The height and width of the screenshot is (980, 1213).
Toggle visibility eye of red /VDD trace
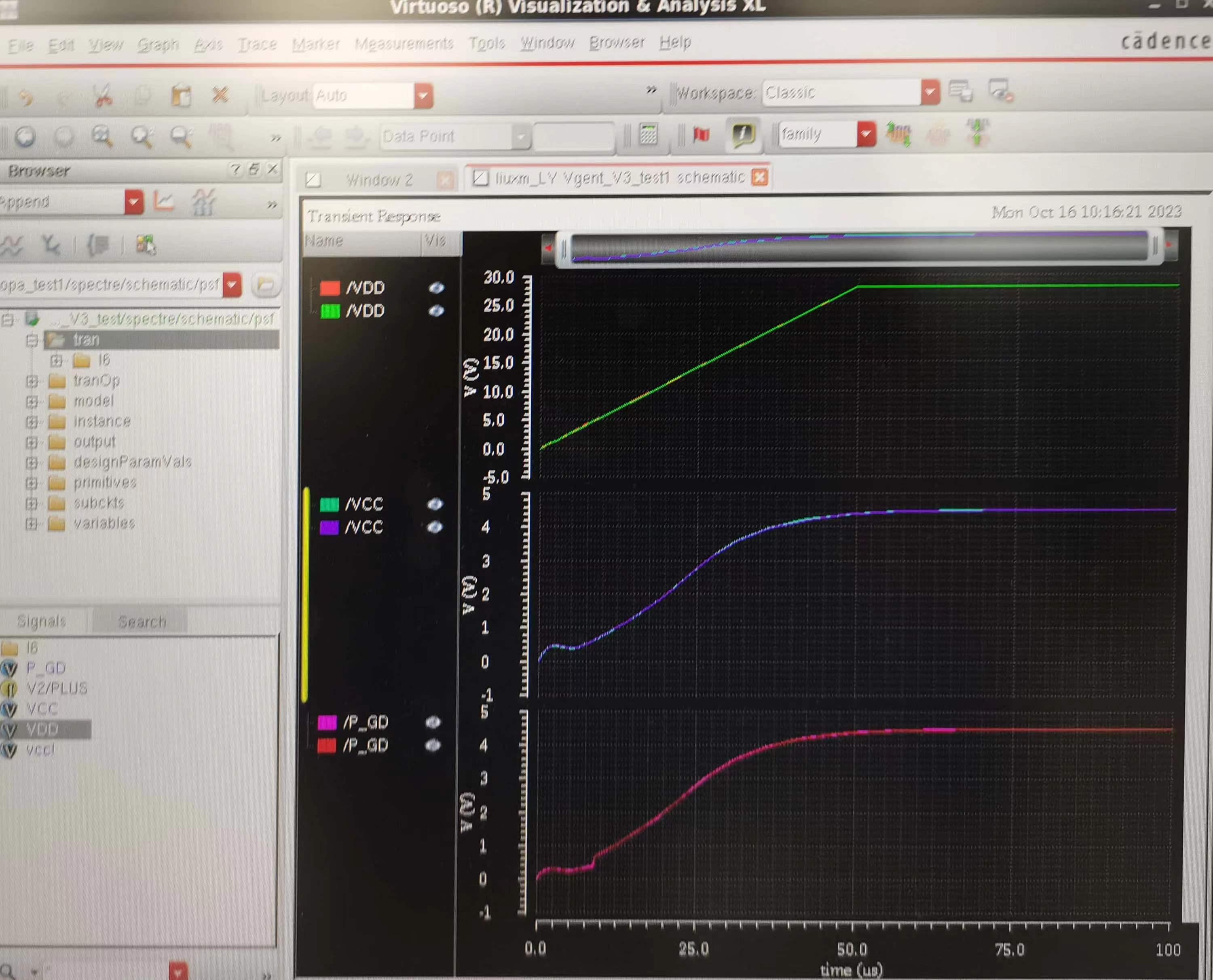(436, 288)
